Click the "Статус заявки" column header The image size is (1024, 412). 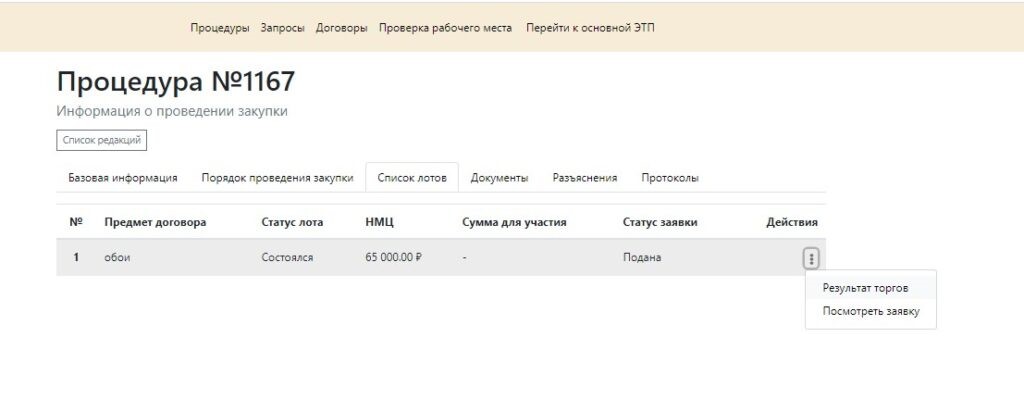click(x=659, y=222)
